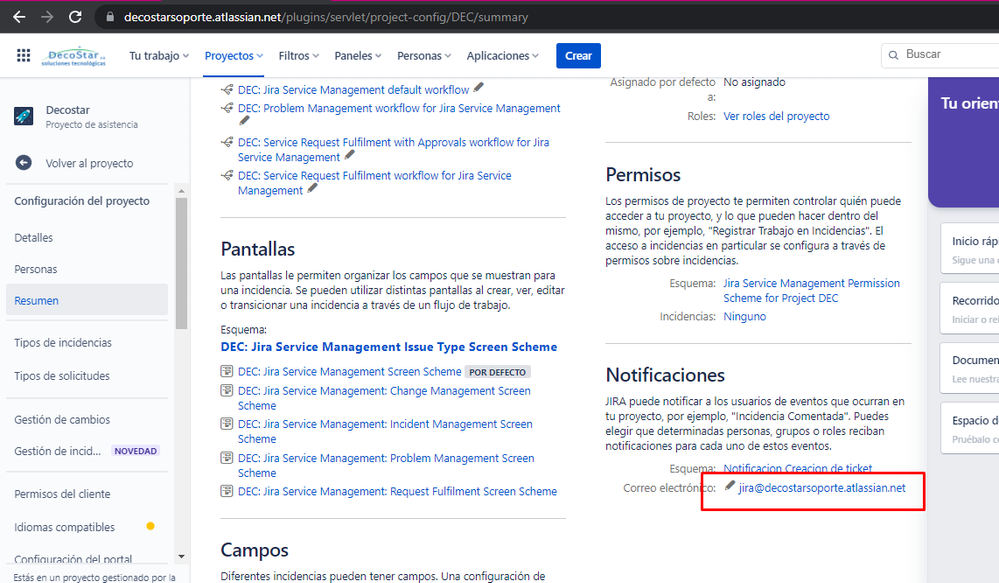Image resolution: width=999 pixels, height=583 pixels.
Task: Edit the Problem Management workflow pencil icon
Action: [244, 121]
